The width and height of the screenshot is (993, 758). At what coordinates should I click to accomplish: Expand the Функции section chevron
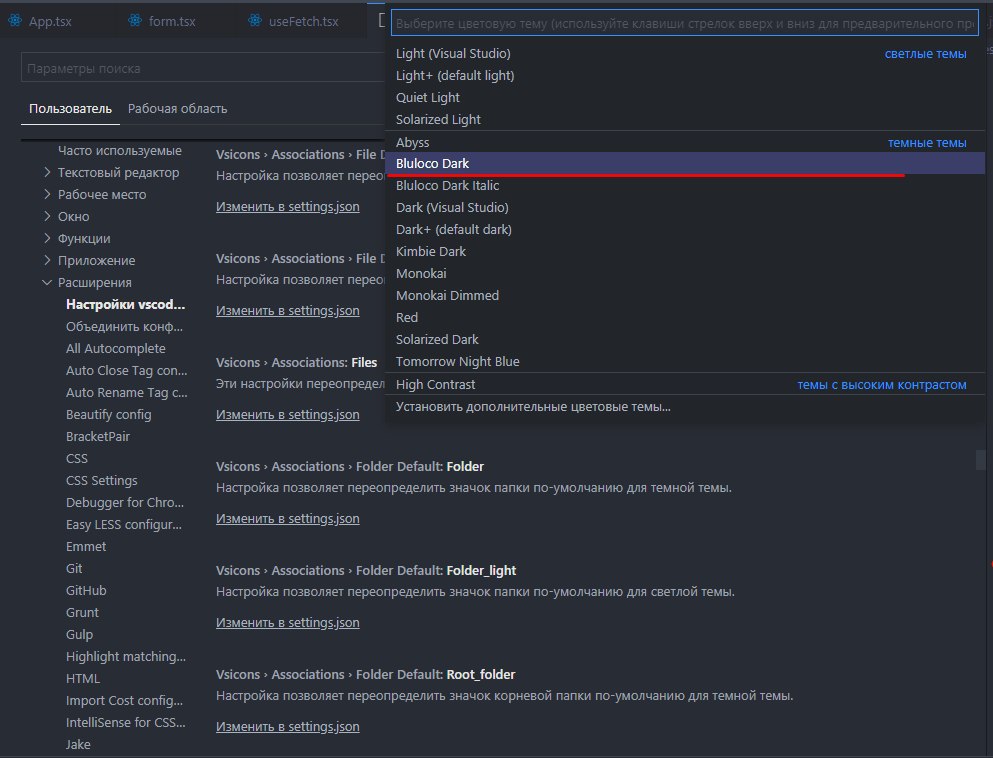click(x=47, y=238)
